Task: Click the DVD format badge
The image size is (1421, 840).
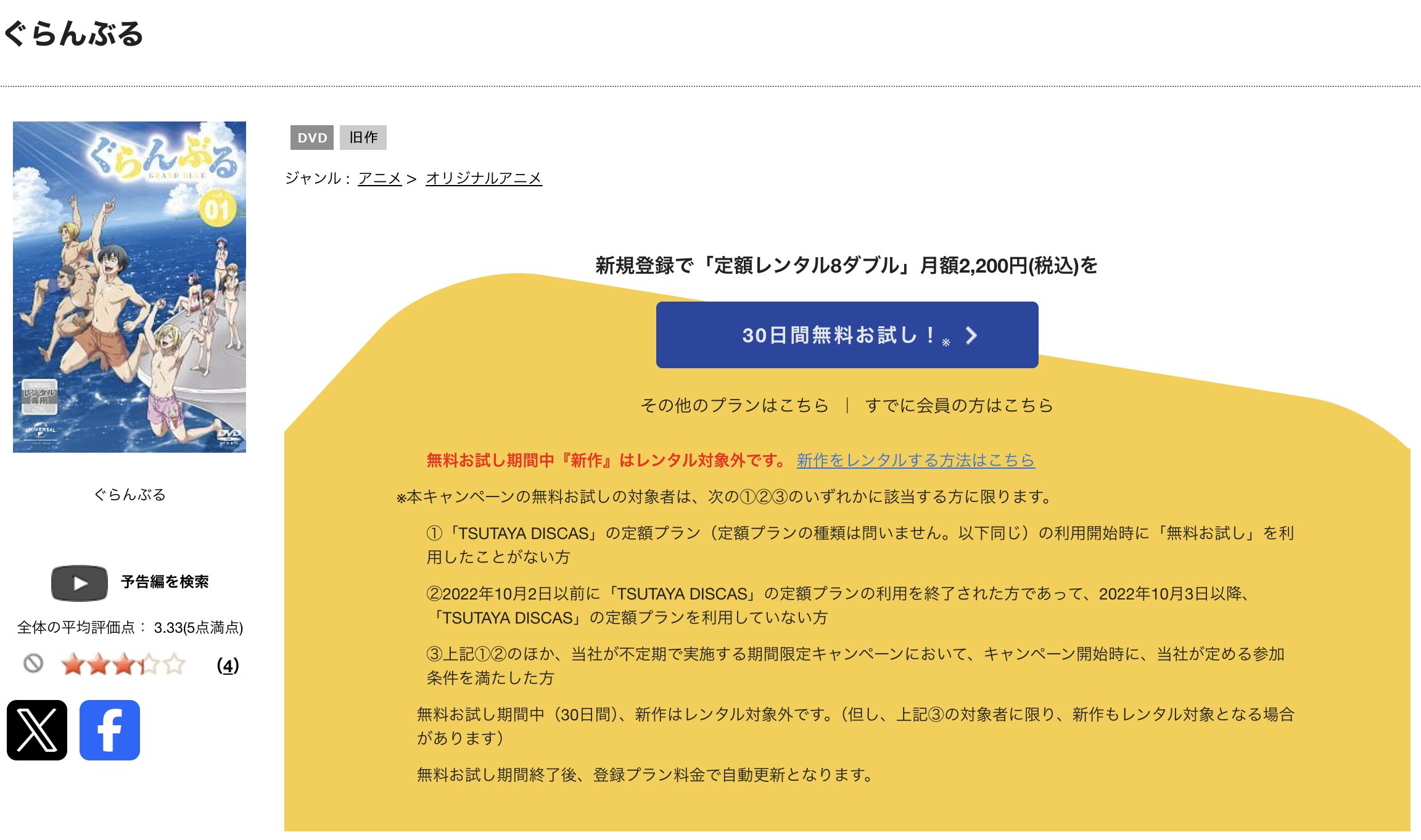Action: click(x=312, y=138)
